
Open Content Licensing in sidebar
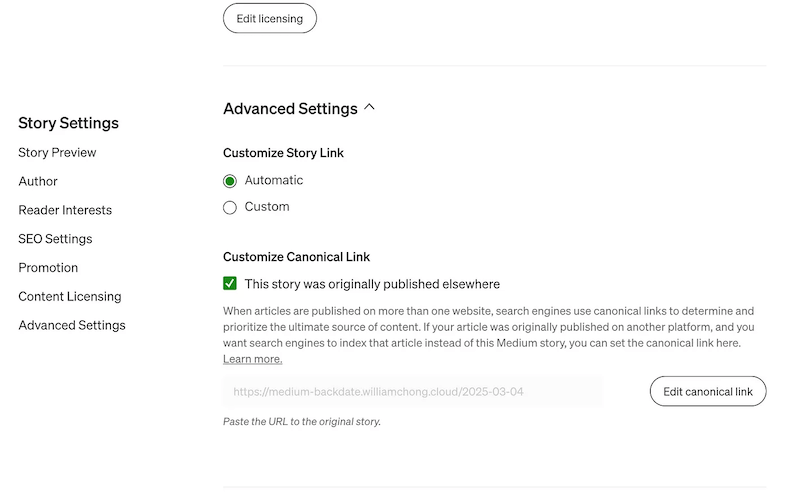tap(70, 296)
